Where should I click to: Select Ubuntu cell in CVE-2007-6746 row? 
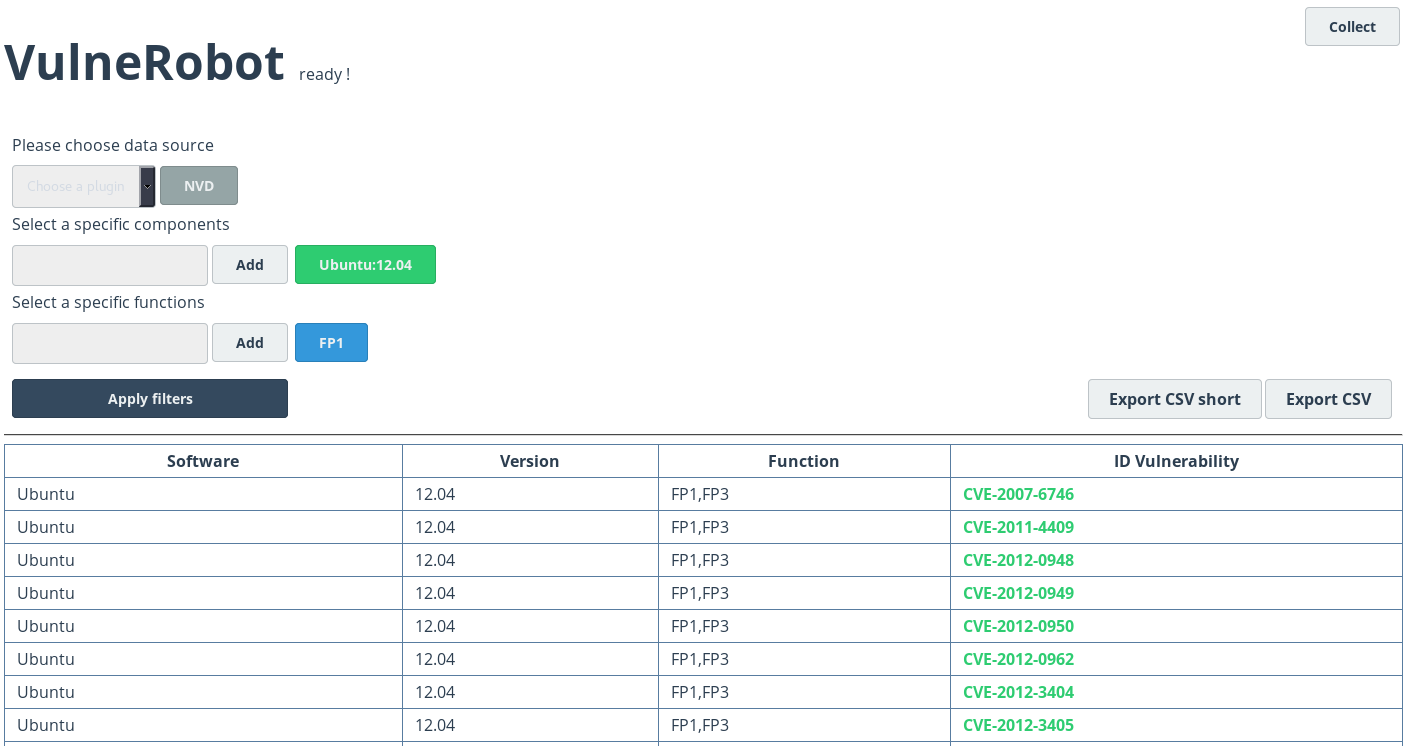[x=203, y=494]
